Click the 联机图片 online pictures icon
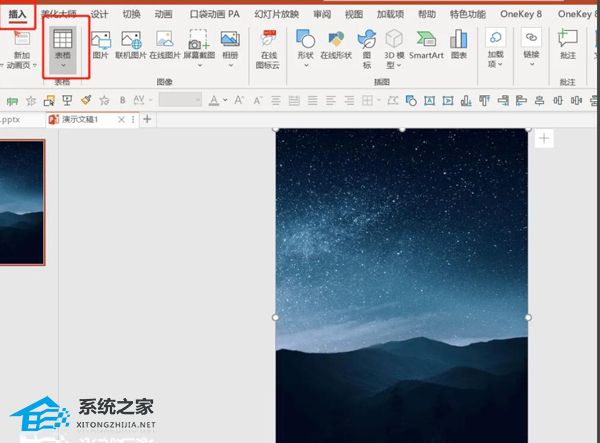The image size is (600, 443). (x=131, y=46)
